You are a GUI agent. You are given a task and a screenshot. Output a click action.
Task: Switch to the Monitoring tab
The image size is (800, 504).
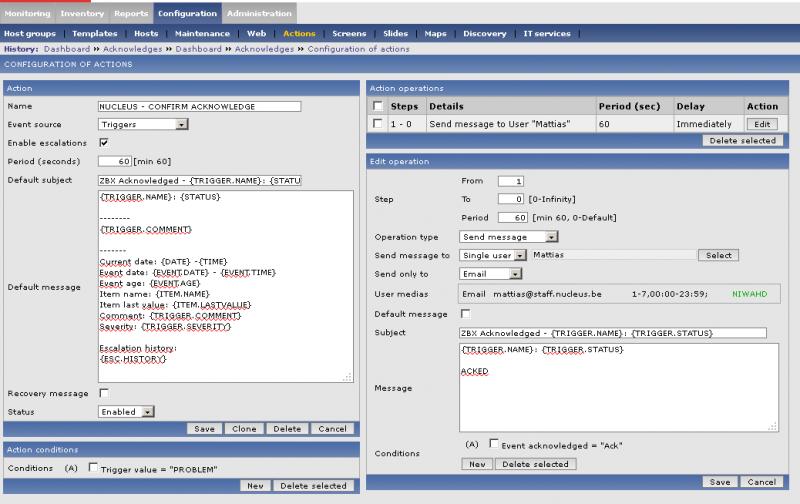(26, 13)
